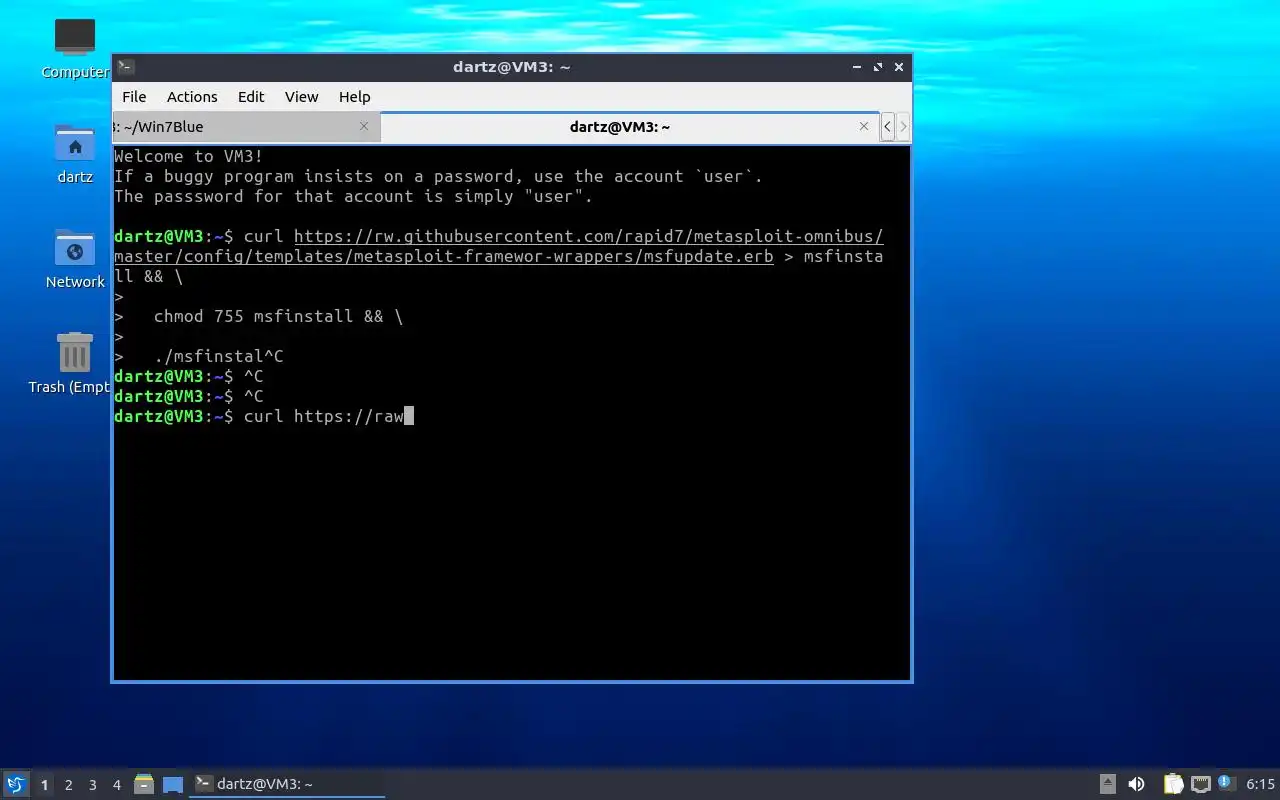Open the update notifier tray icon
Image resolution: width=1280 pixels, height=800 pixels.
1226,783
